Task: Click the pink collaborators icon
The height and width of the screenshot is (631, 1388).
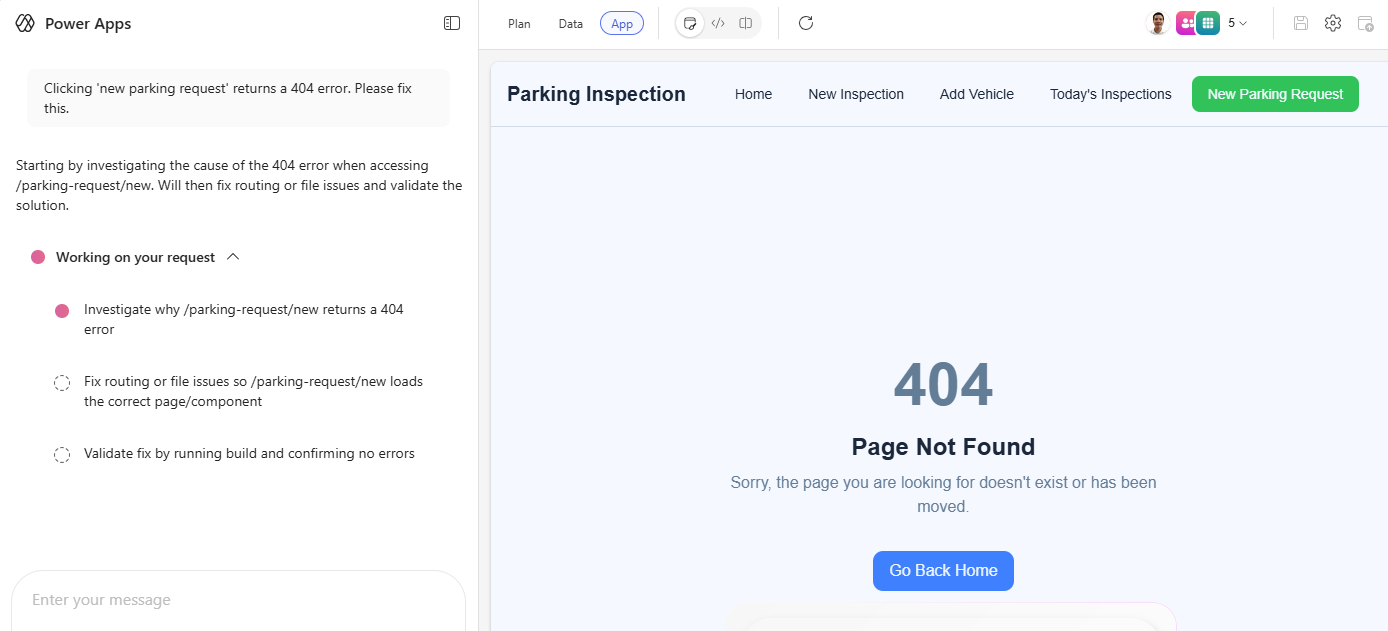Action: 1185,23
